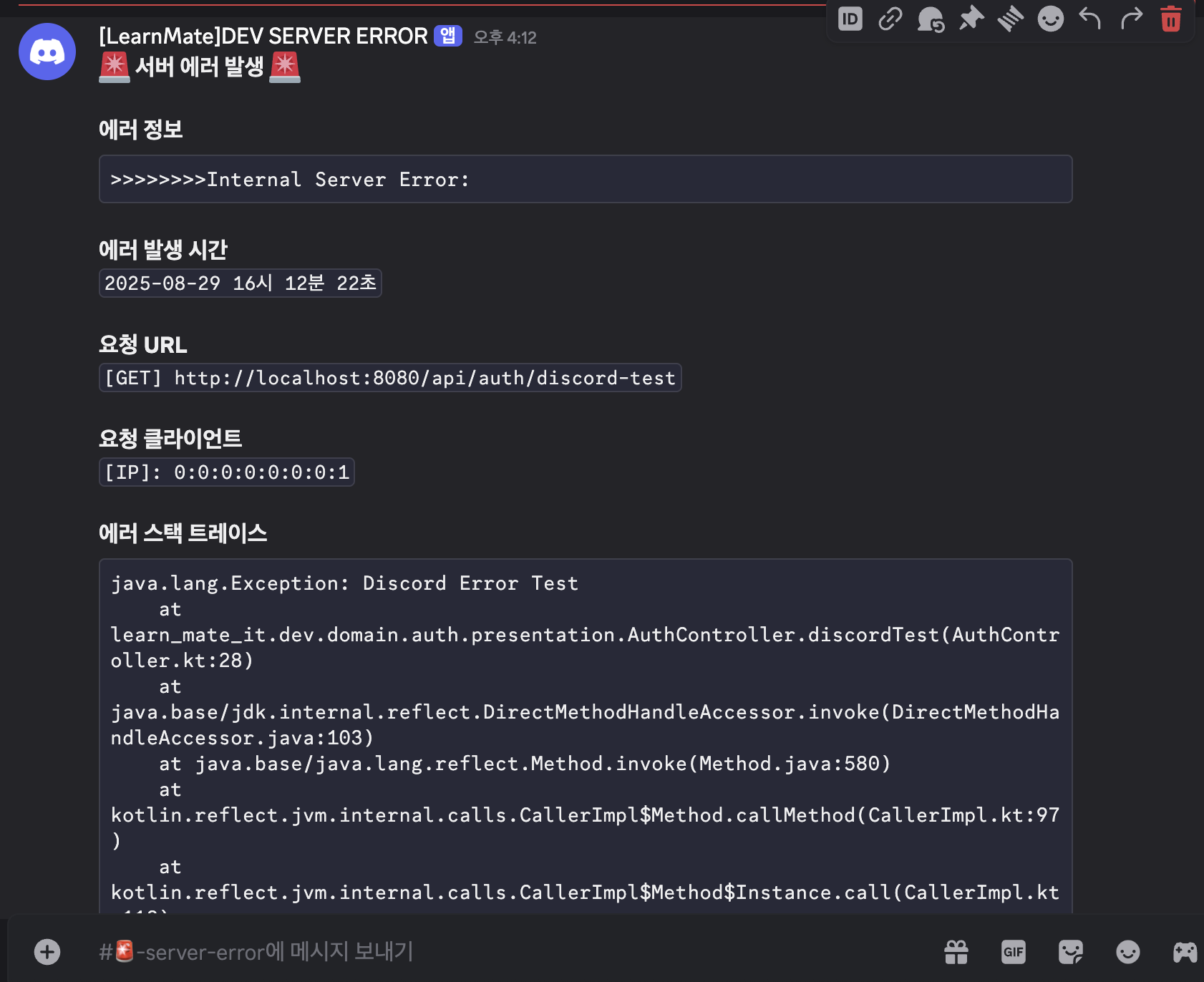Click the speech bubble with refresh arrow icon
Viewport: 1204px width, 982px height.
pyautogui.click(x=931, y=19)
